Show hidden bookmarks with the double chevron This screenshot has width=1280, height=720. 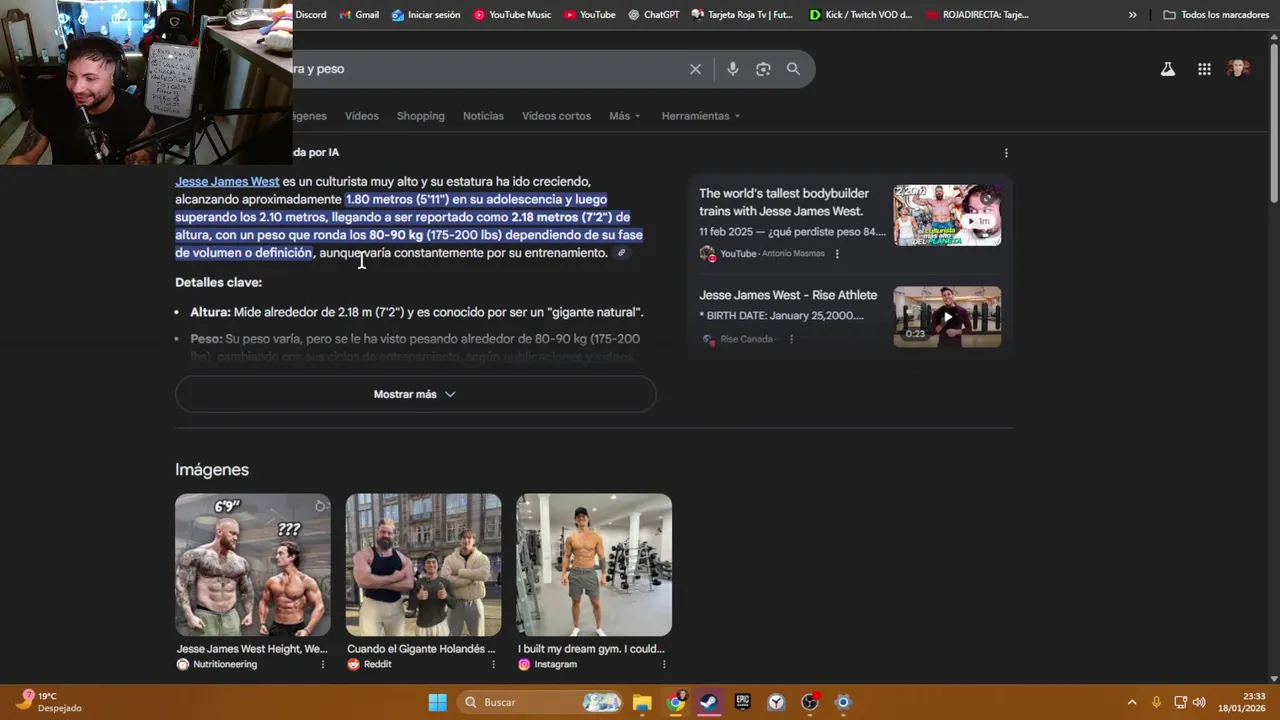tap(1132, 15)
